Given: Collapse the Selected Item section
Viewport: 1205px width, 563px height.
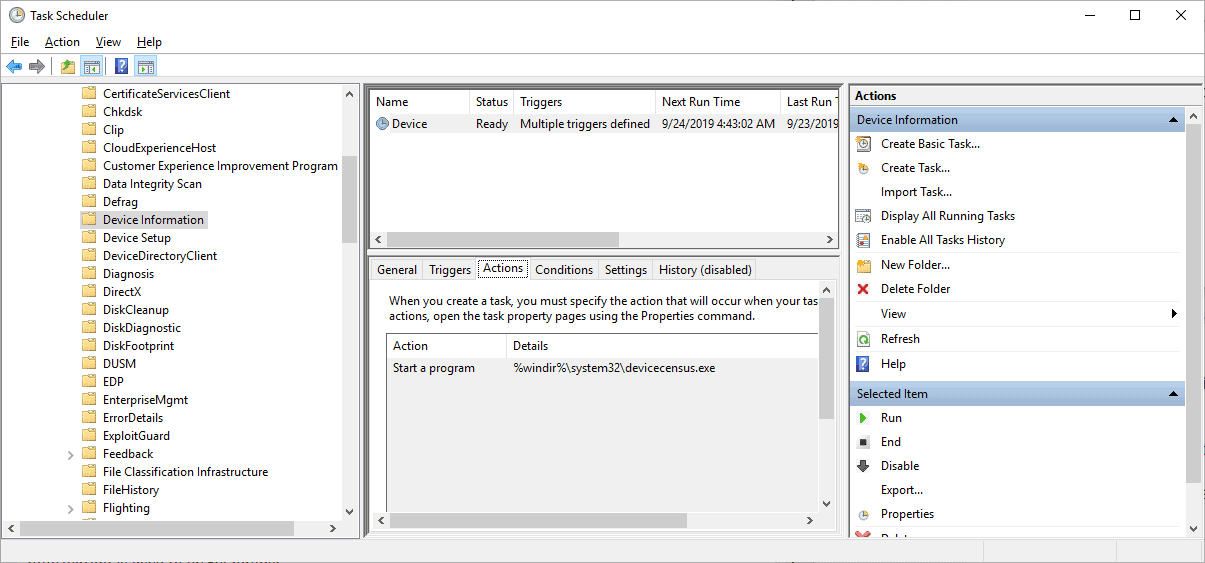Looking at the screenshot, I should pos(1173,394).
